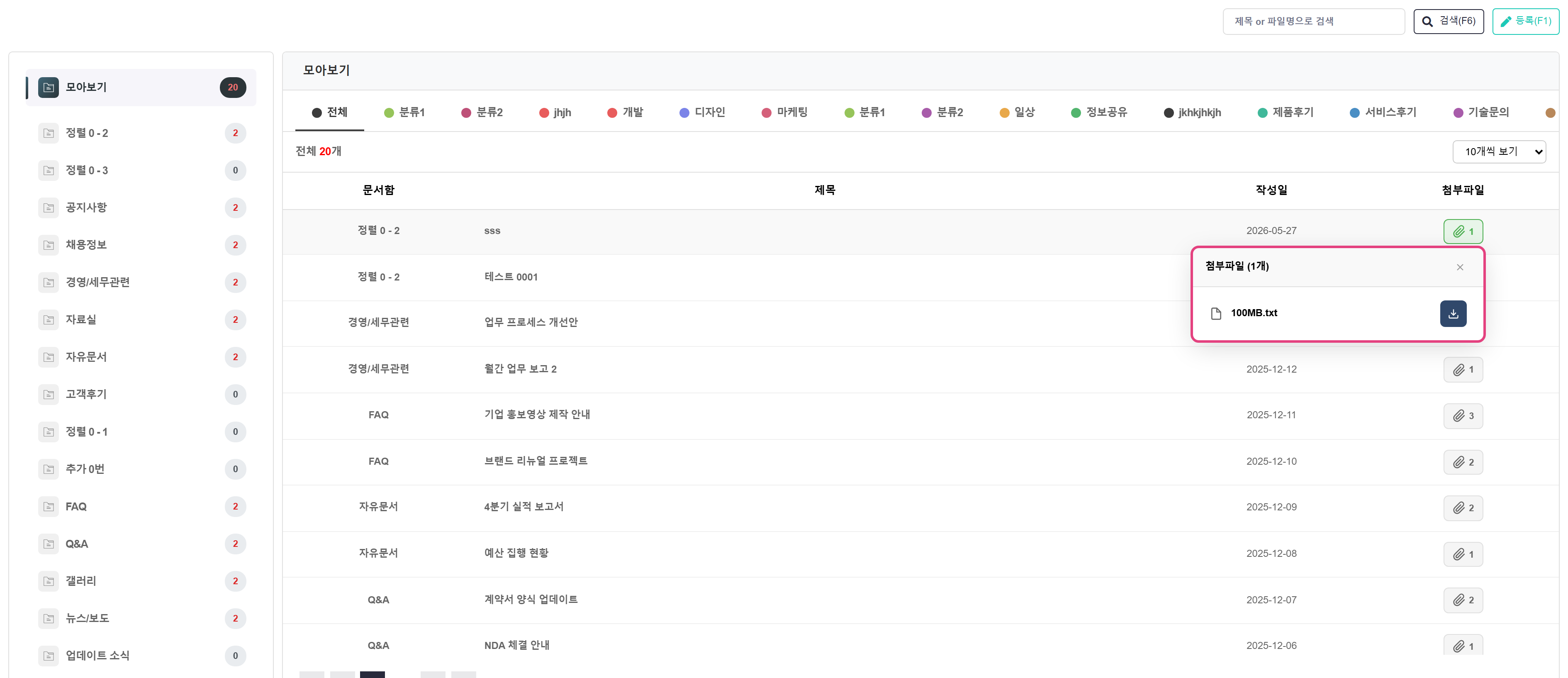1568x678 pixels.
Task: Click the 뉴스/보도 folder icon
Action: click(49, 618)
